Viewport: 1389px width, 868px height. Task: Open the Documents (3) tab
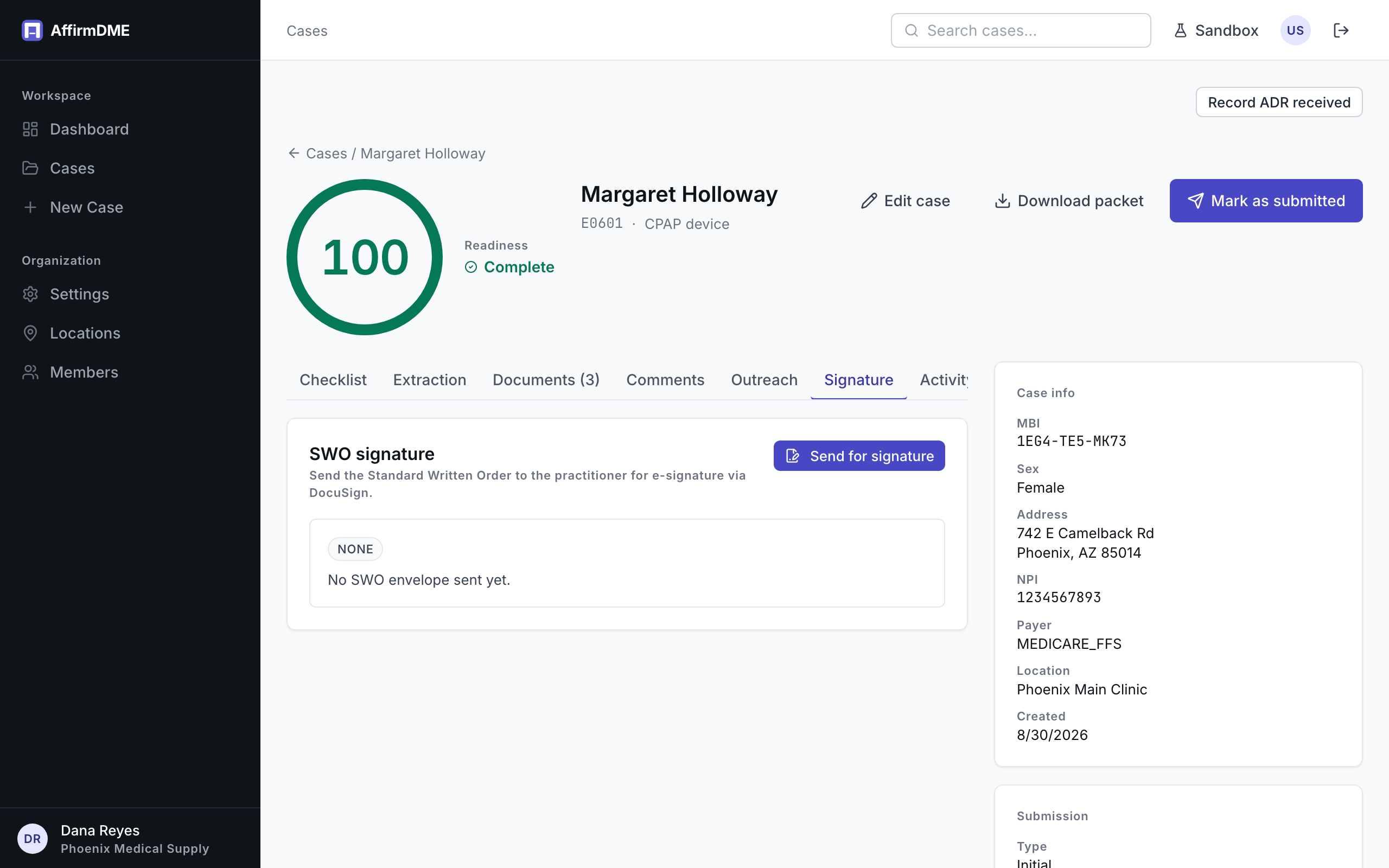546,380
